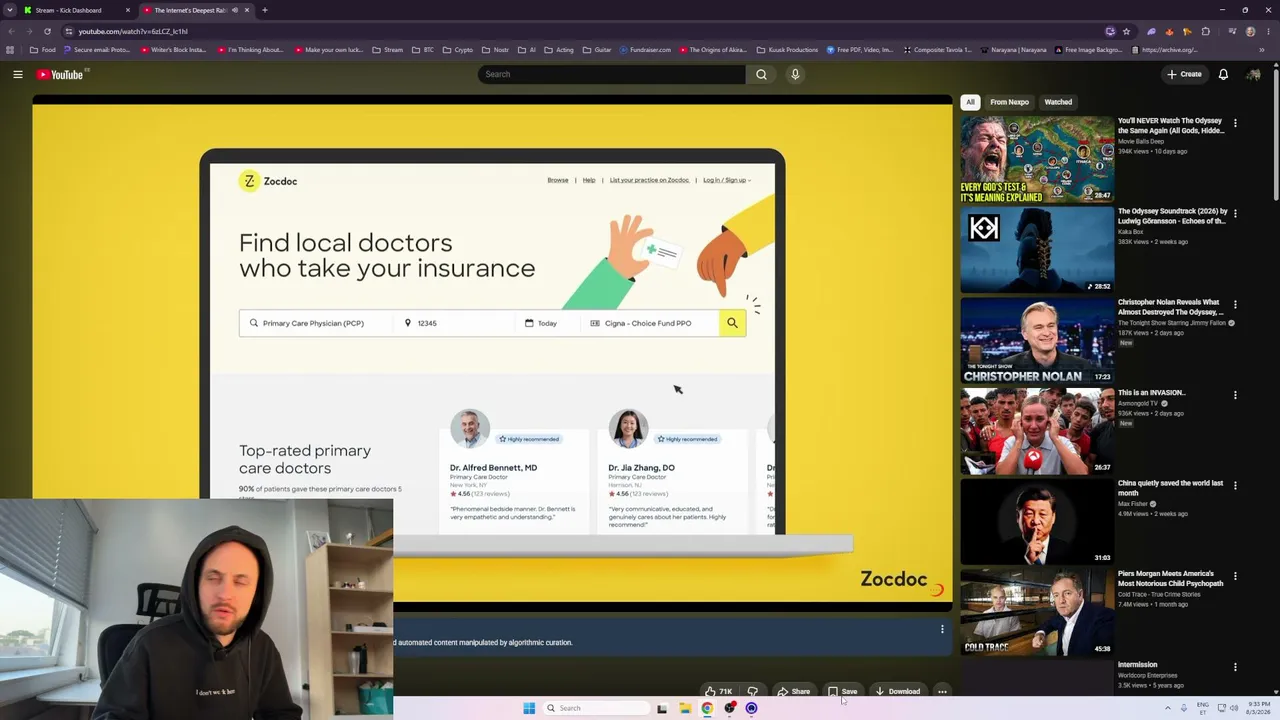Mute the YouTube tab via speaker icon

pos(235,10)
